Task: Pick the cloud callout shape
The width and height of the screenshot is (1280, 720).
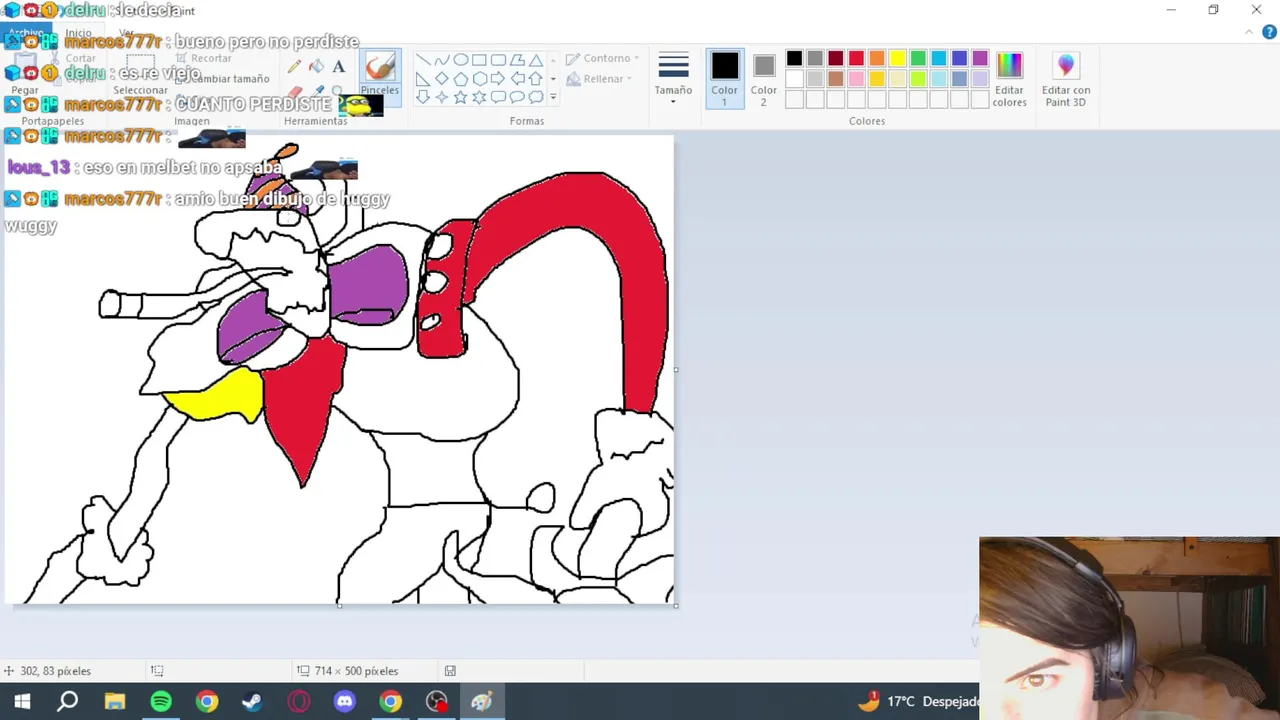Action: click(536, 97)
